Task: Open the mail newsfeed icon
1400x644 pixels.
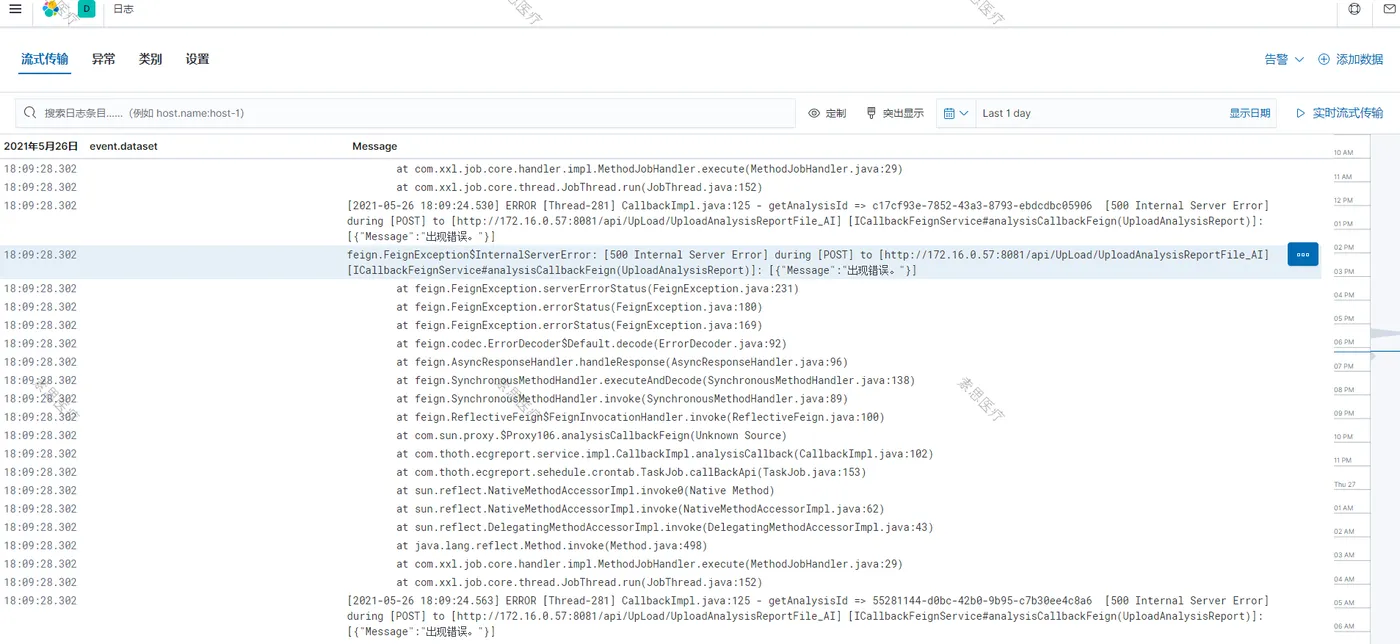Action: click(x=1389, y=9)
